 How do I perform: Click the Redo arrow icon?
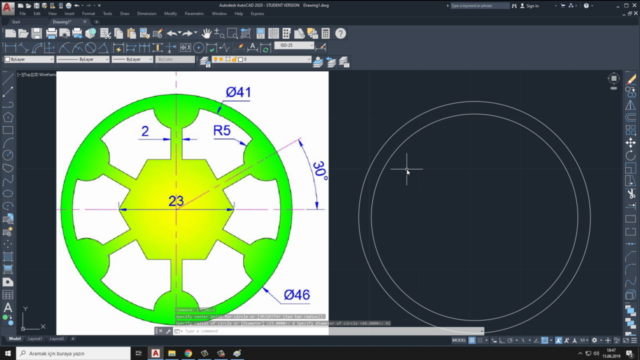coord(187,33)
